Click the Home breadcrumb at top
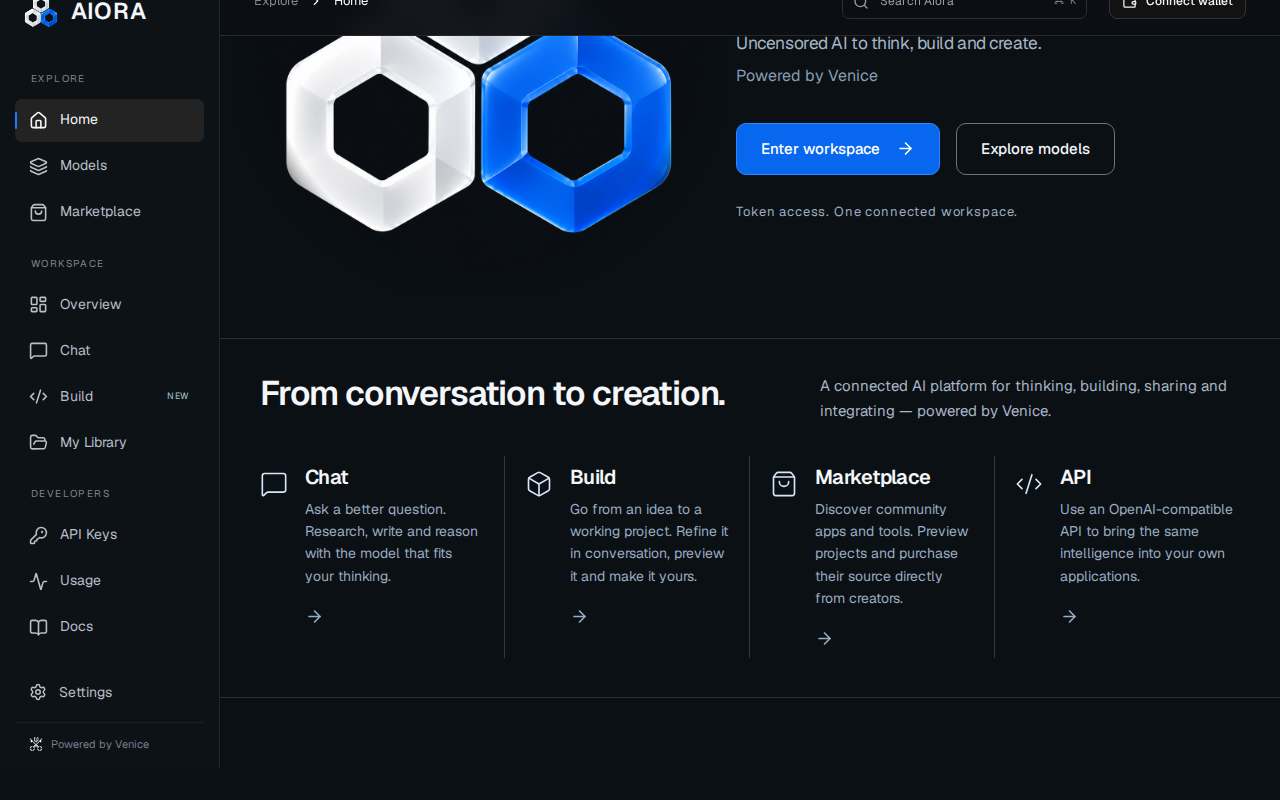Image resolution: width=1280 pixels, height=800 pixels. pyautogui.click(x=351, y=3)
